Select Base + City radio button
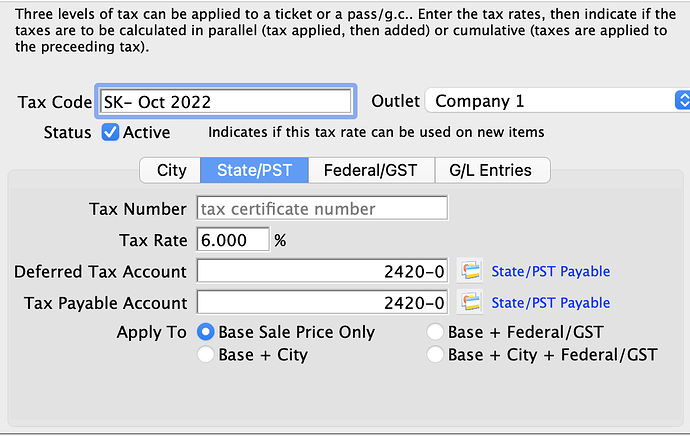The image size is (690, 436). [x=206, y=354]
